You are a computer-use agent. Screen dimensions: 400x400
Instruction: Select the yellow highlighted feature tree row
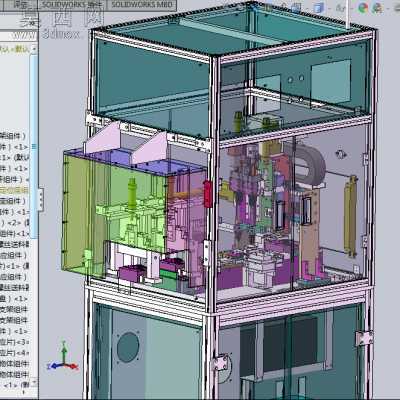pos(14,190)
